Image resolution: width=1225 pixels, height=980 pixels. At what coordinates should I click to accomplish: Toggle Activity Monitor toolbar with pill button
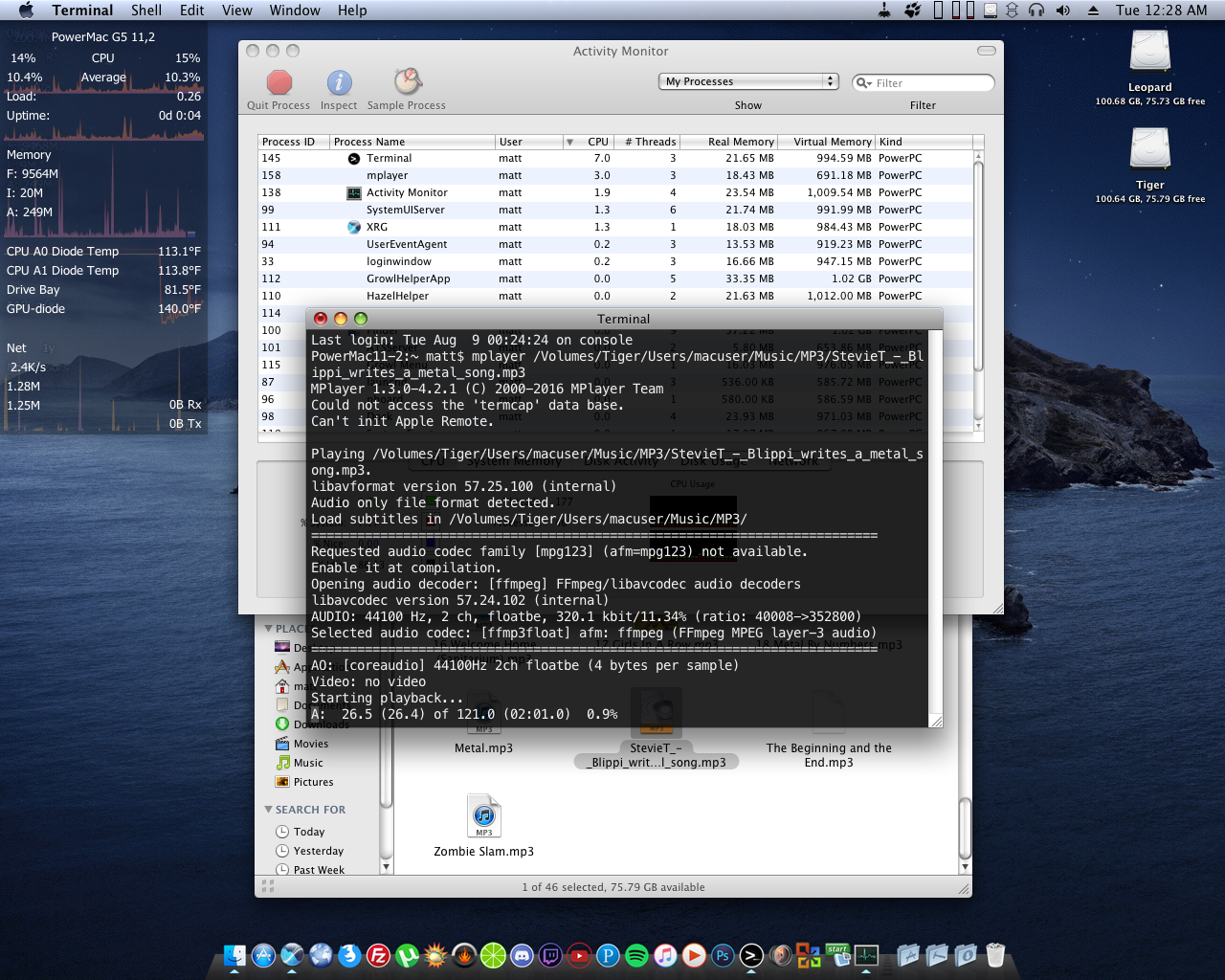[986, 51]
